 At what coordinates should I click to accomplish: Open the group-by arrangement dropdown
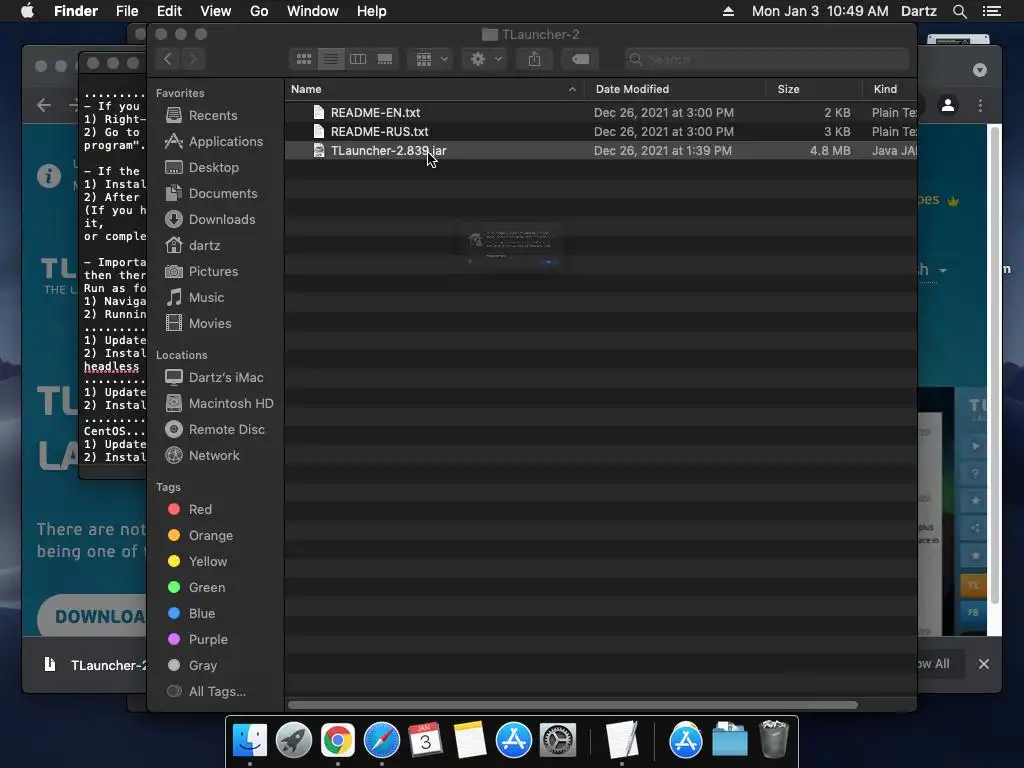(x=431, y=59)
